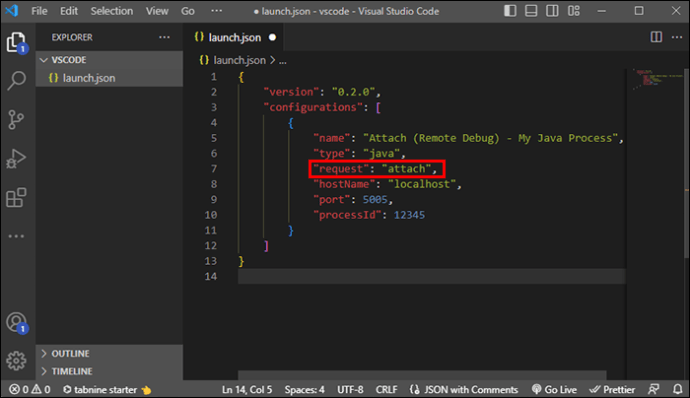Toggle the secondary side bar layout button
This screenshot has height=398, width=690.
(x=552, y=11)
